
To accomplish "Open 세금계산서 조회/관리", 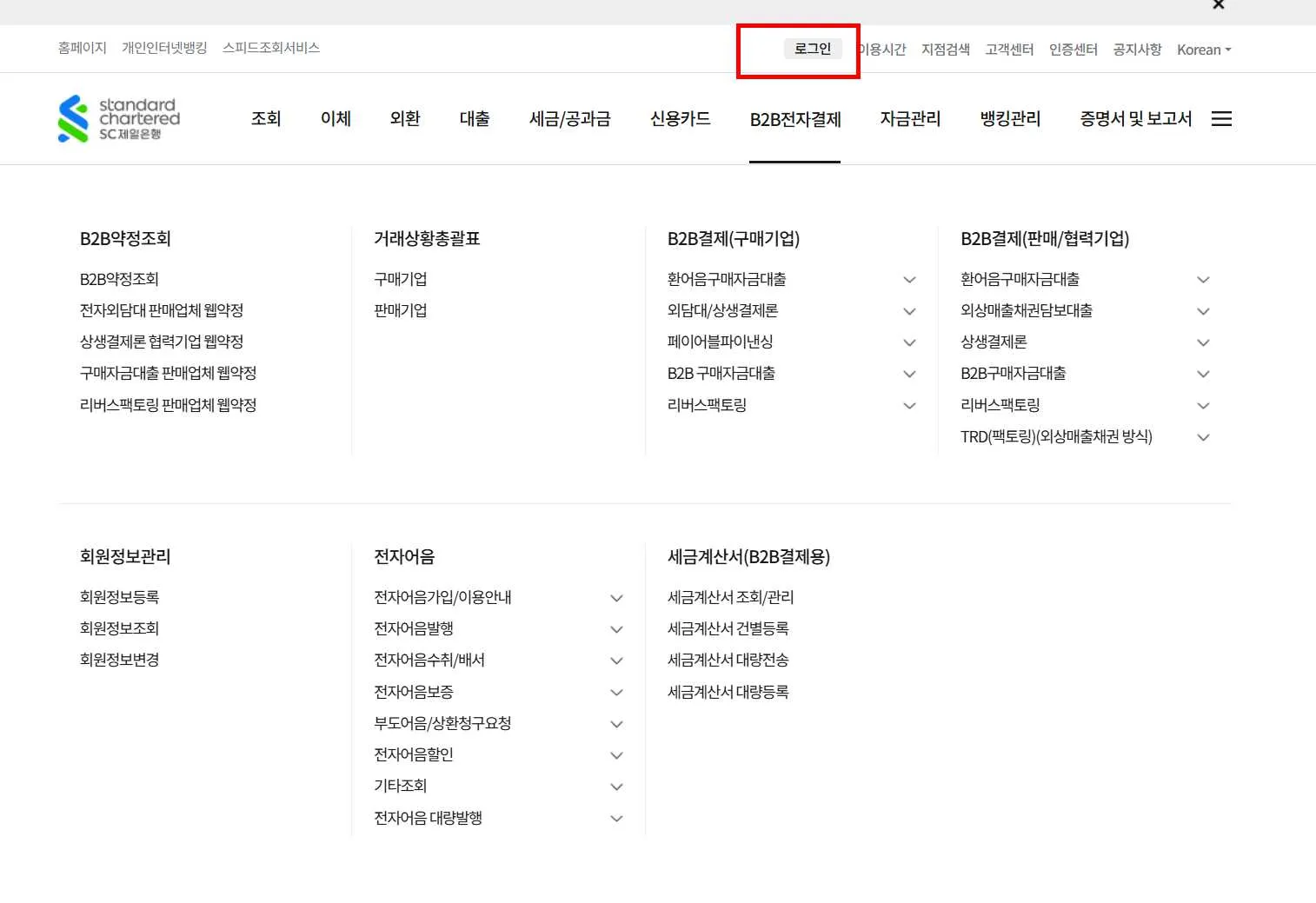I will click(731, 598).
